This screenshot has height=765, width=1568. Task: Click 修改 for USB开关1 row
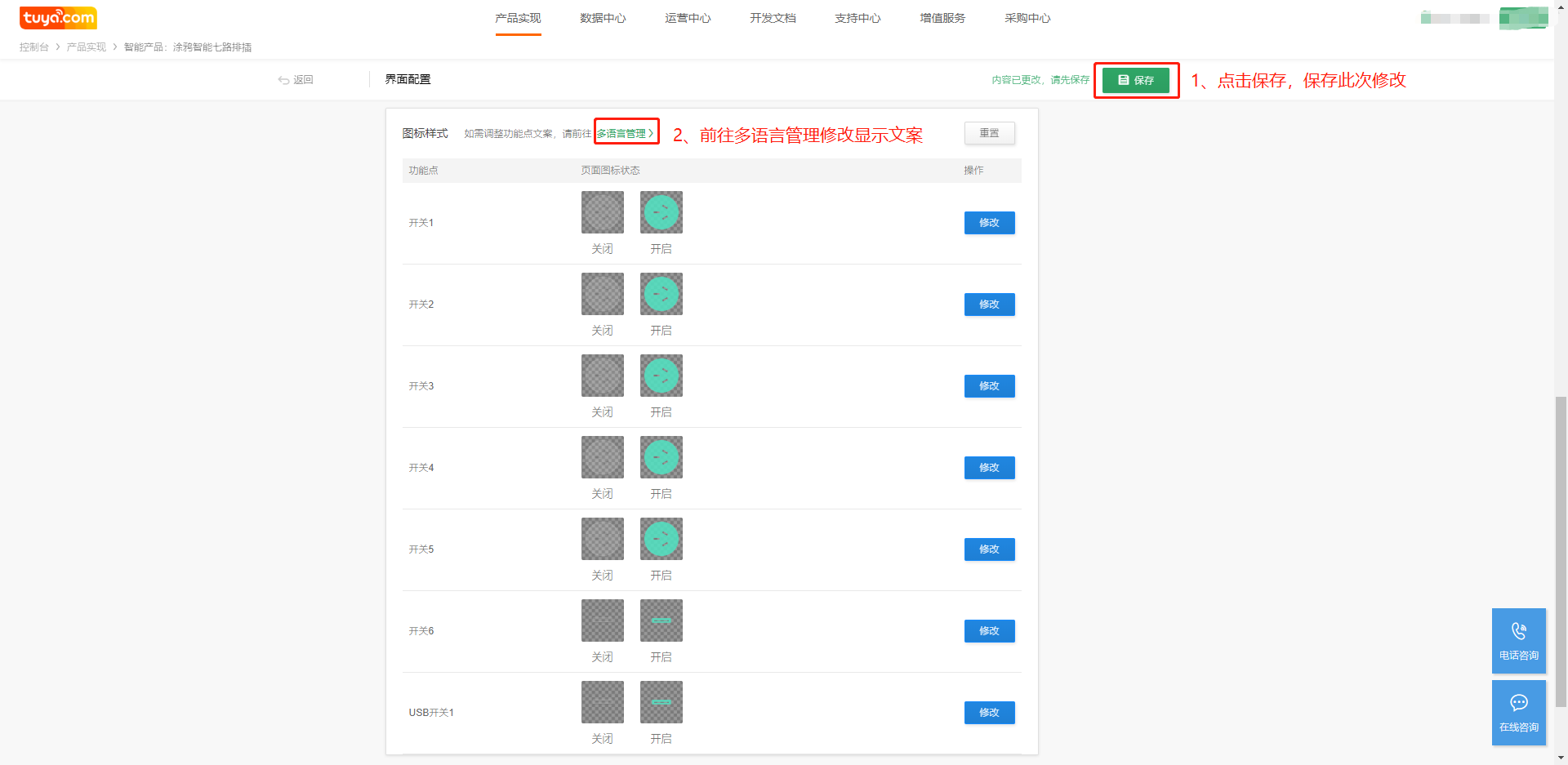989,713
